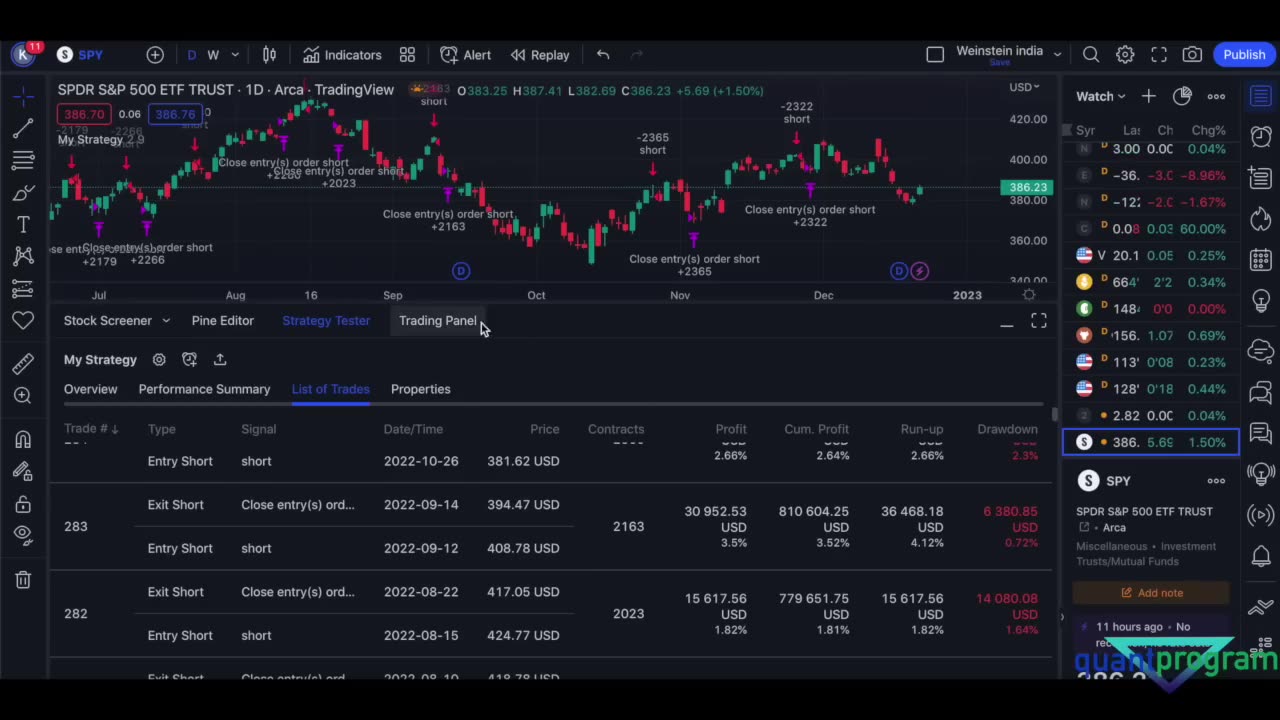
Task: Click the Publish button
Action: pyautogui.click(x=1244, y=55)
